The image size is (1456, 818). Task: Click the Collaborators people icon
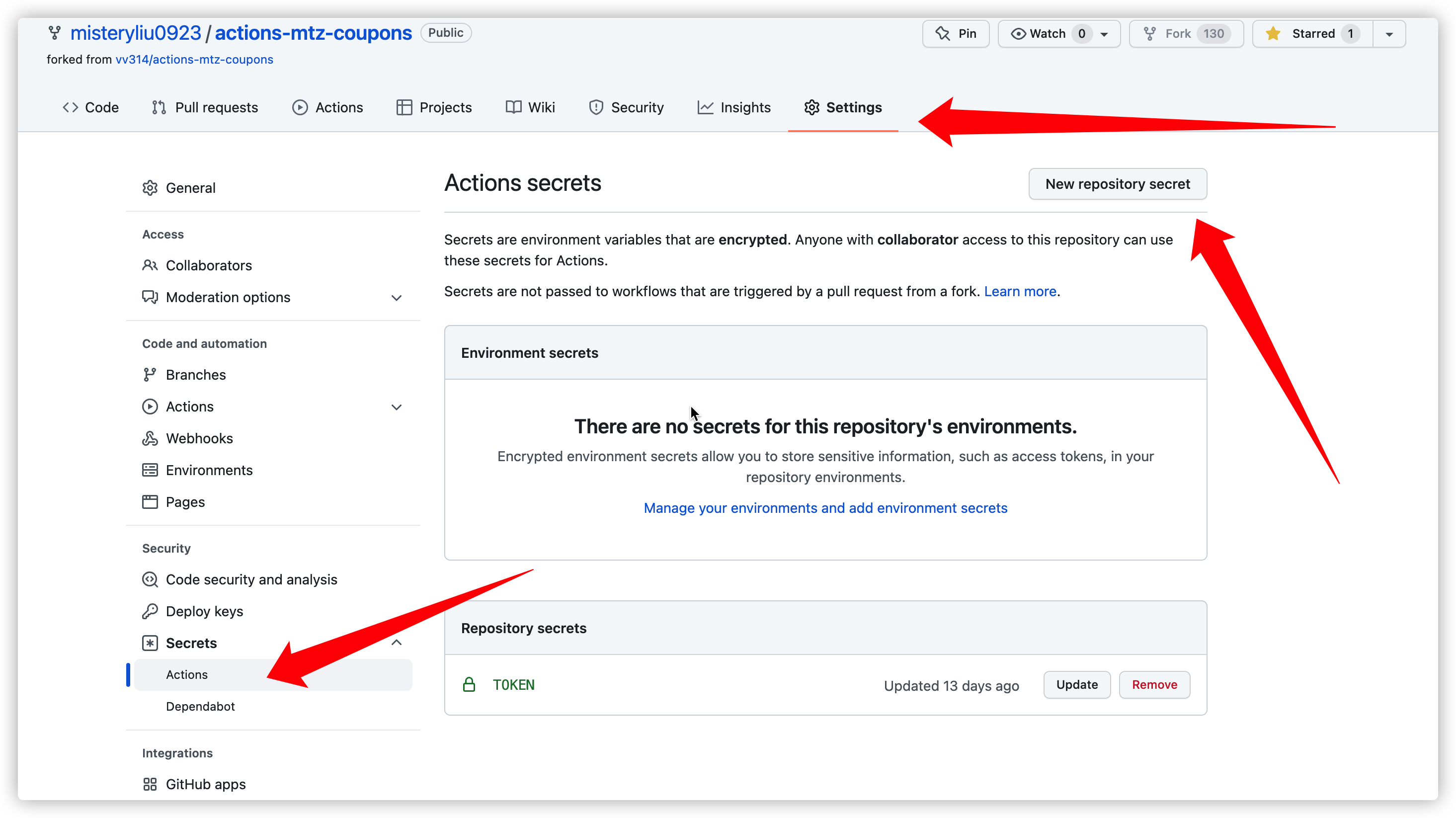(150, 265)
